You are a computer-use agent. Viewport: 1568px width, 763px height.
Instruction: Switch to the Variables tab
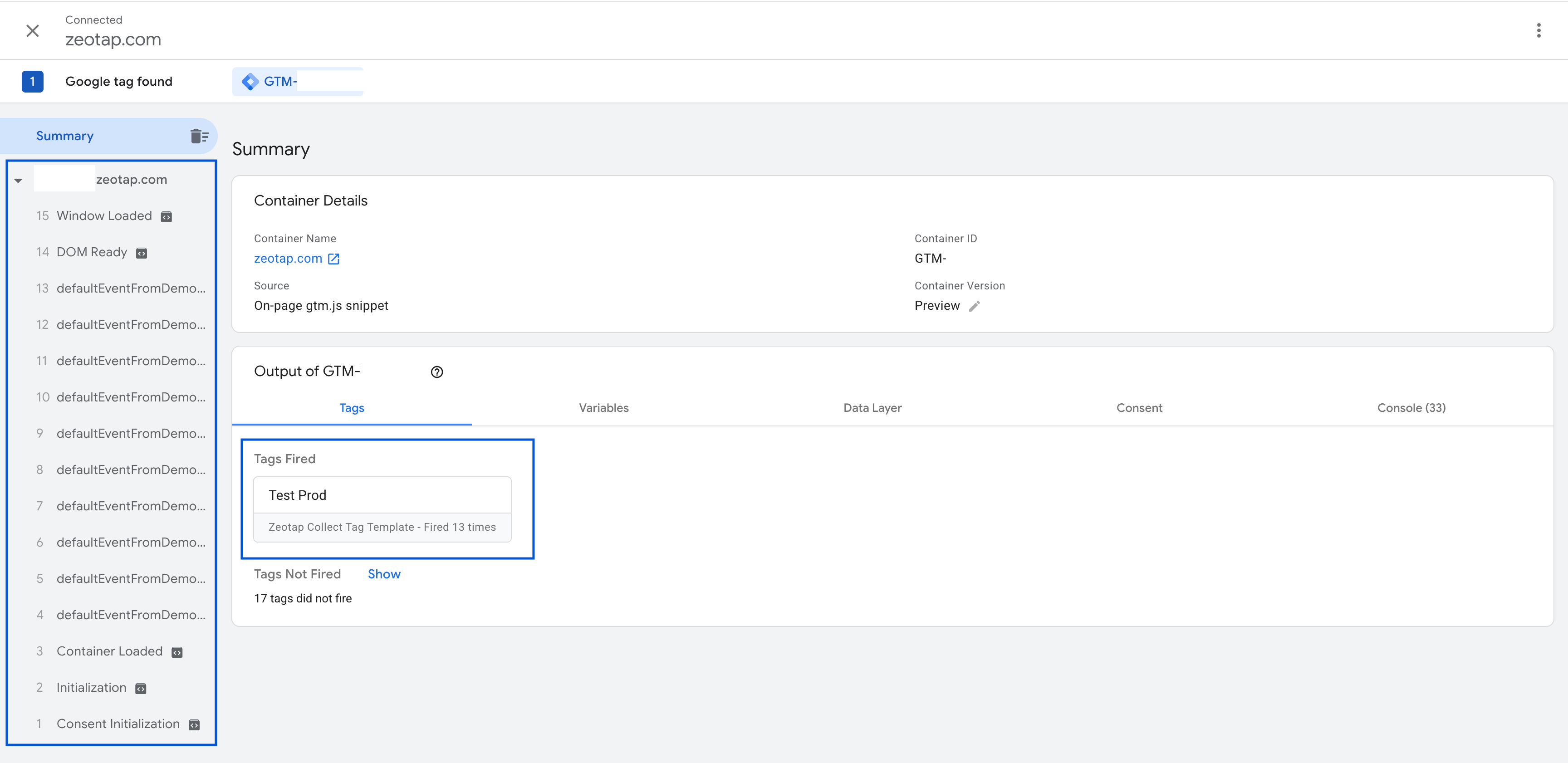[604, 408]
